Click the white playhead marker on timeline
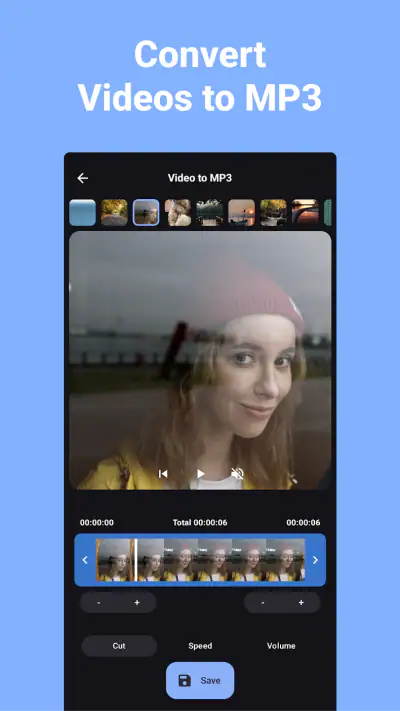This screenshot has width=400, height=711. click(136, 560)
